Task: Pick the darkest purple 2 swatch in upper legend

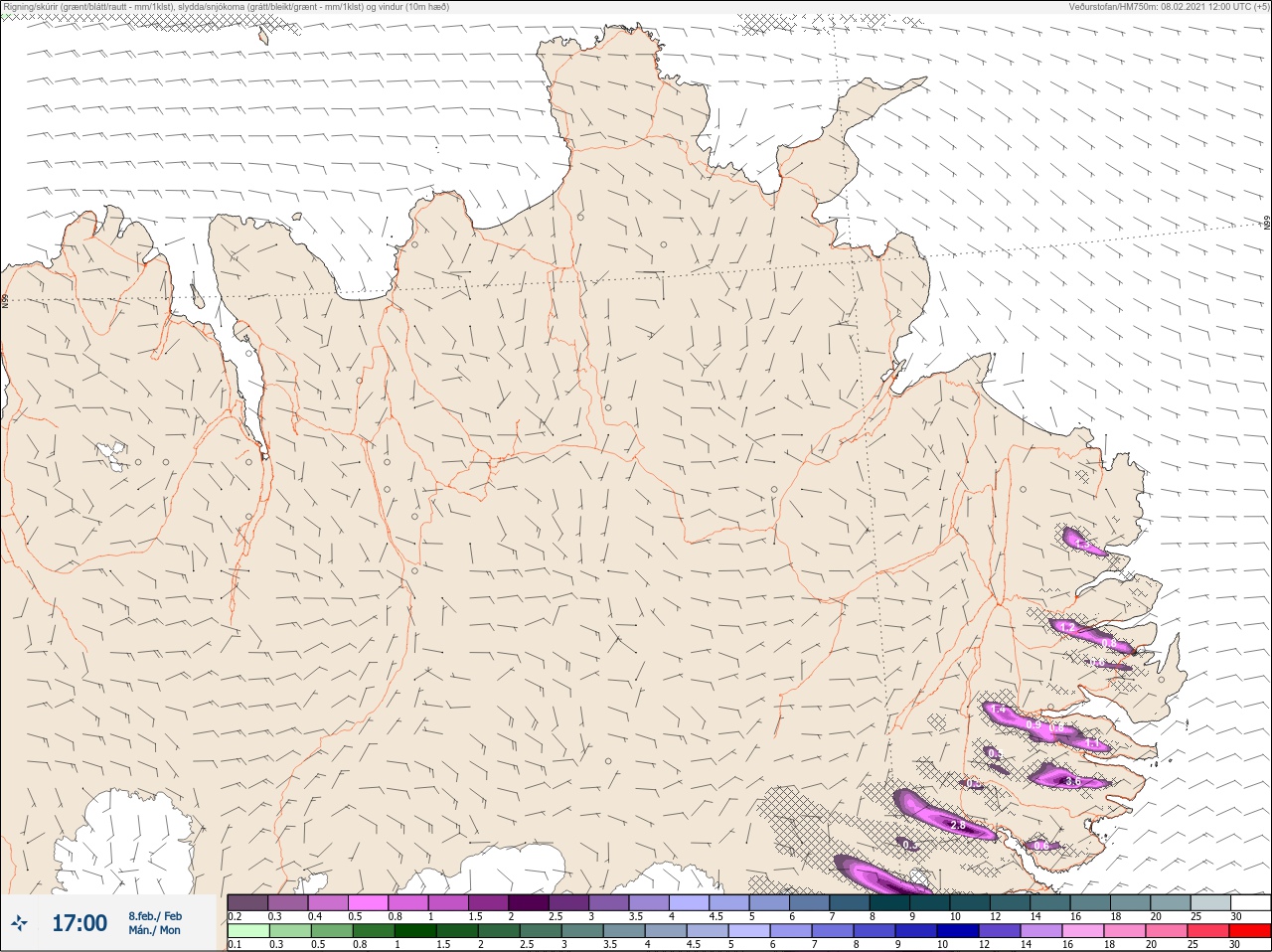Action: click(x=529, y=902)
